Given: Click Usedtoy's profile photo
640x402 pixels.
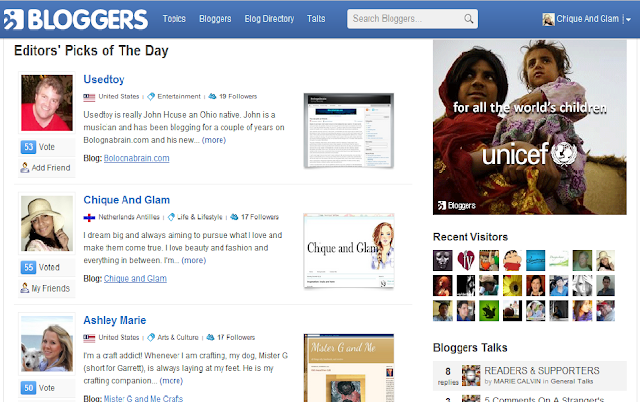Looking at the screenshot, I should (x=47, y=103).
